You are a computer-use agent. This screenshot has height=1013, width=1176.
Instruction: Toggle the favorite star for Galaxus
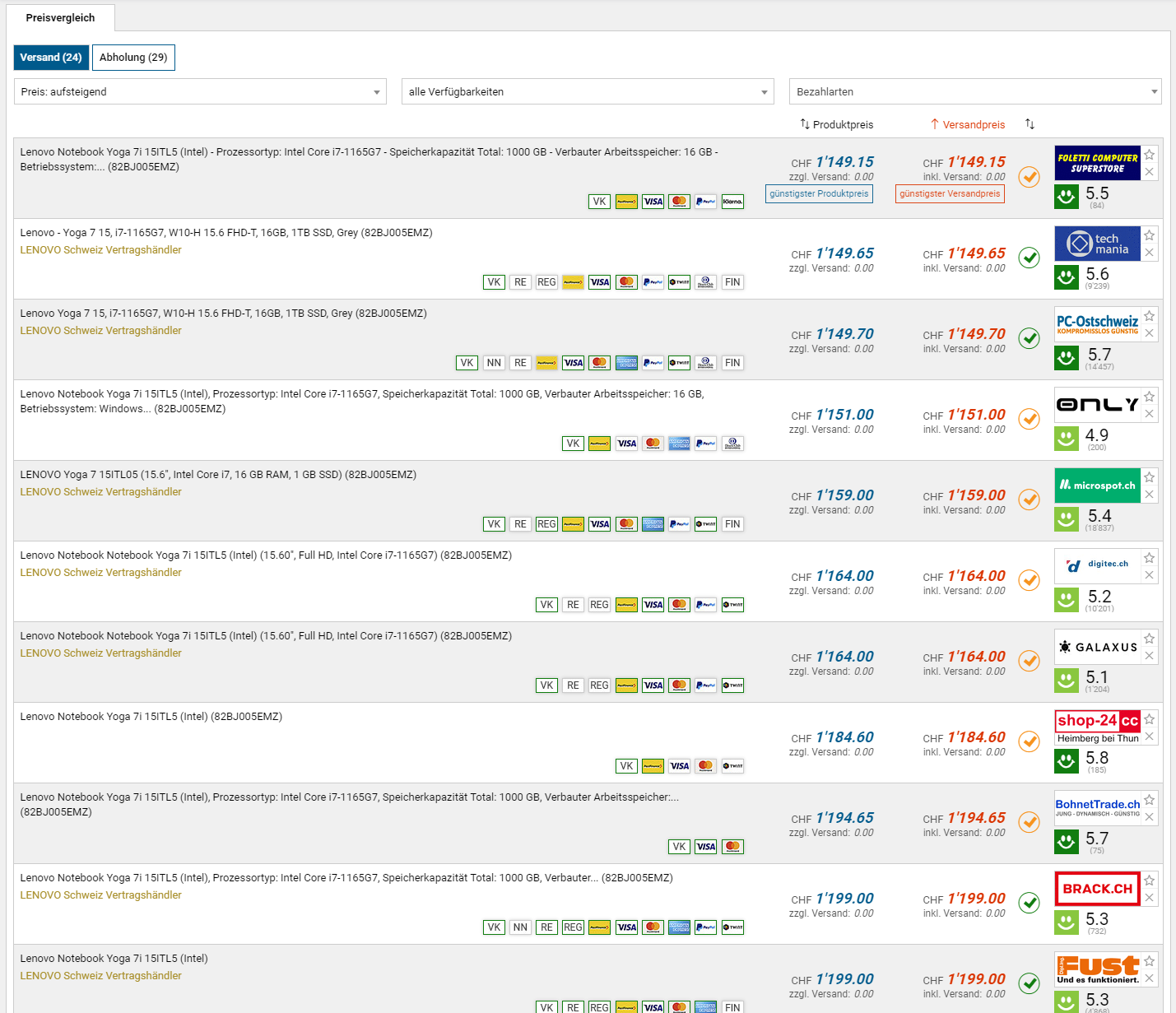(x=1149, y=639)
